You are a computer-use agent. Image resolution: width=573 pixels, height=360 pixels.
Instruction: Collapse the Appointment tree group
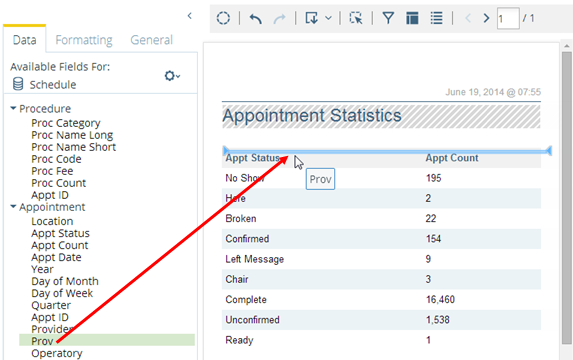point(13,206)
